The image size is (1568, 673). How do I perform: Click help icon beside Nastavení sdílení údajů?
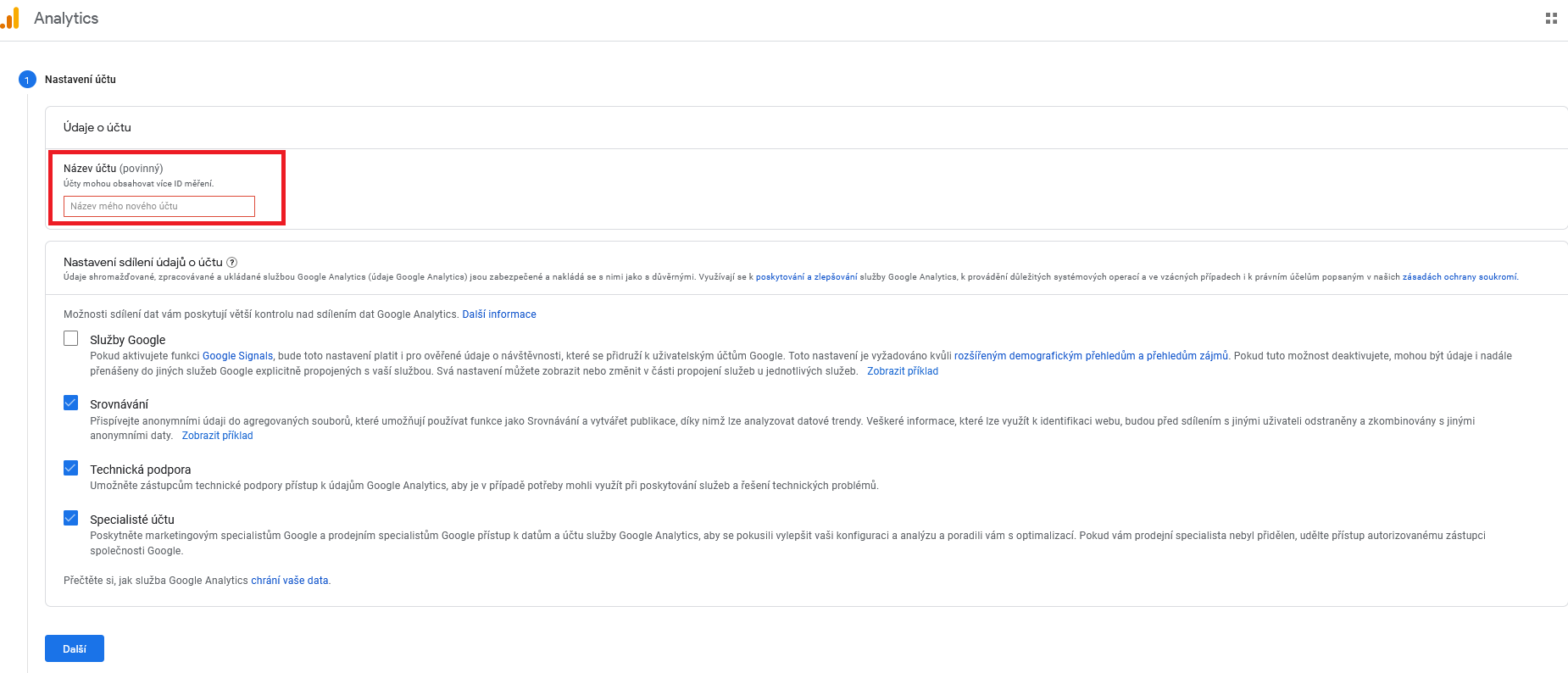232,263
